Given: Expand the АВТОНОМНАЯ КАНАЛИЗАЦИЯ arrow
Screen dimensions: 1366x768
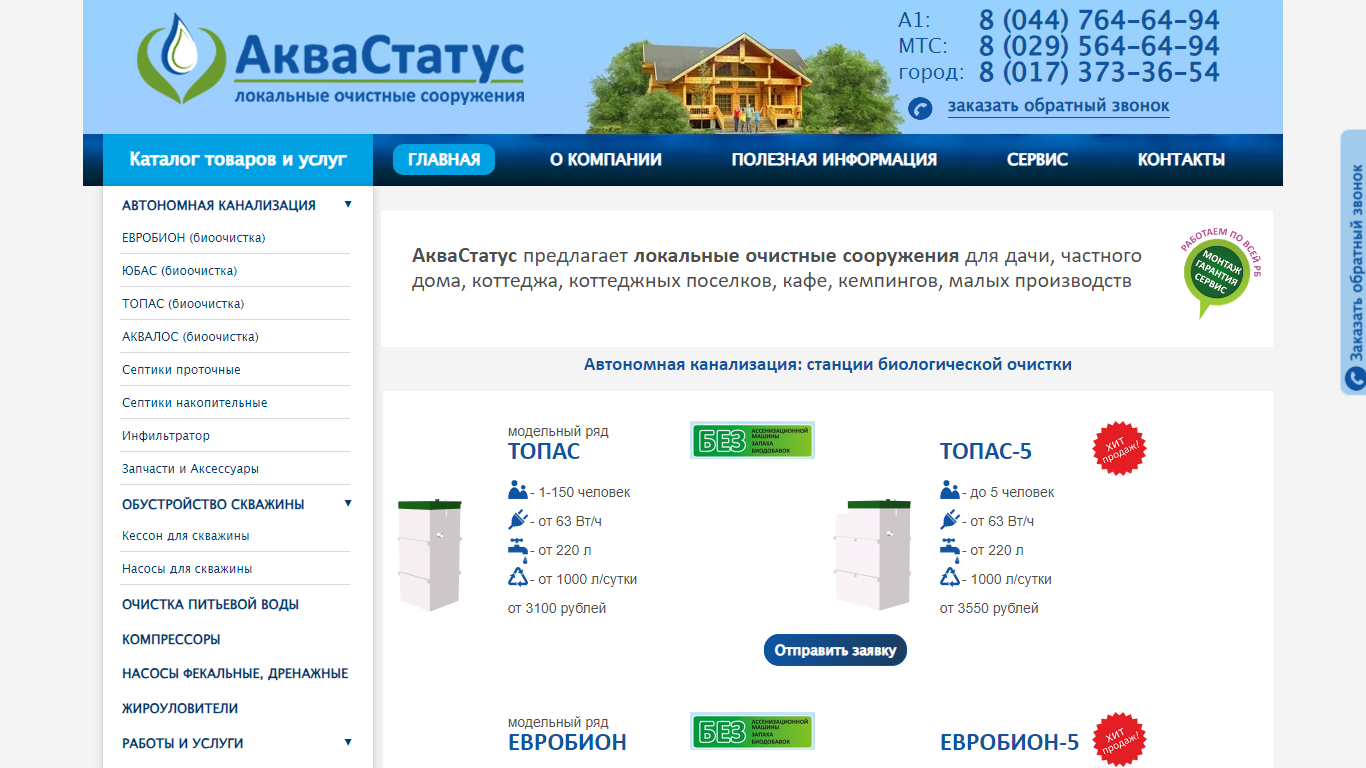Looking at the screenshot, I should (x=348, y=204).
